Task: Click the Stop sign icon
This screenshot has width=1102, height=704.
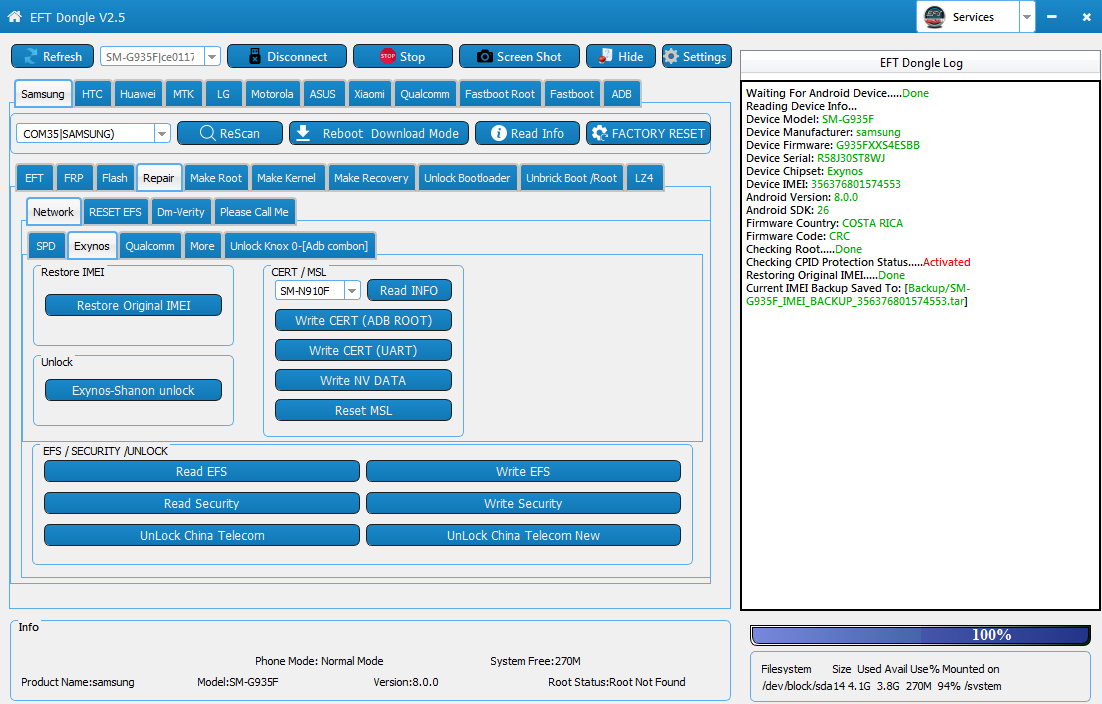Action: [387, 57]
